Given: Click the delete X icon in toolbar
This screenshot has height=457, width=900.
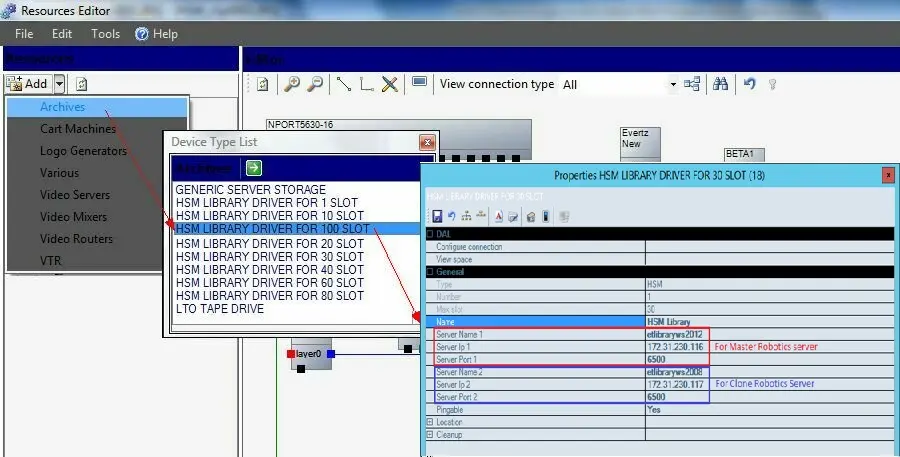Looking at the screenshot, I should (390, 85).
